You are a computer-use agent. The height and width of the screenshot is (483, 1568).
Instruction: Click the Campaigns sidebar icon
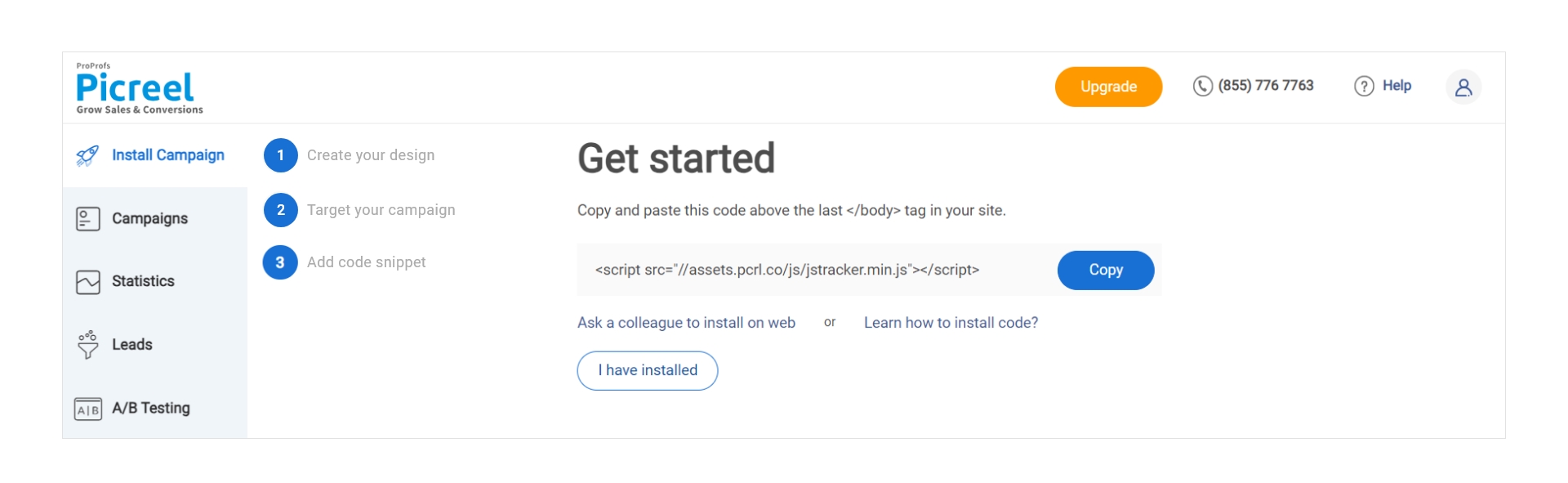coord(87,219)
